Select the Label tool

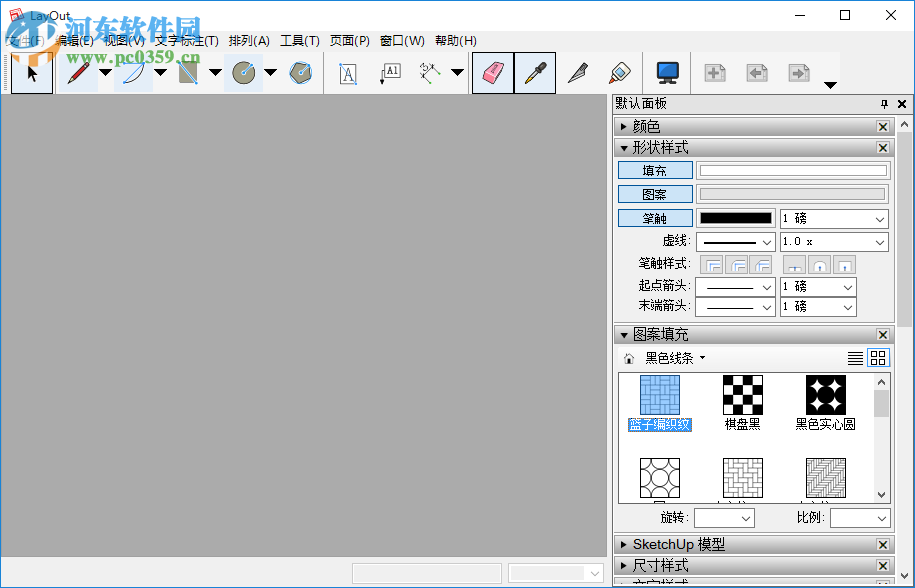point(390,72)
